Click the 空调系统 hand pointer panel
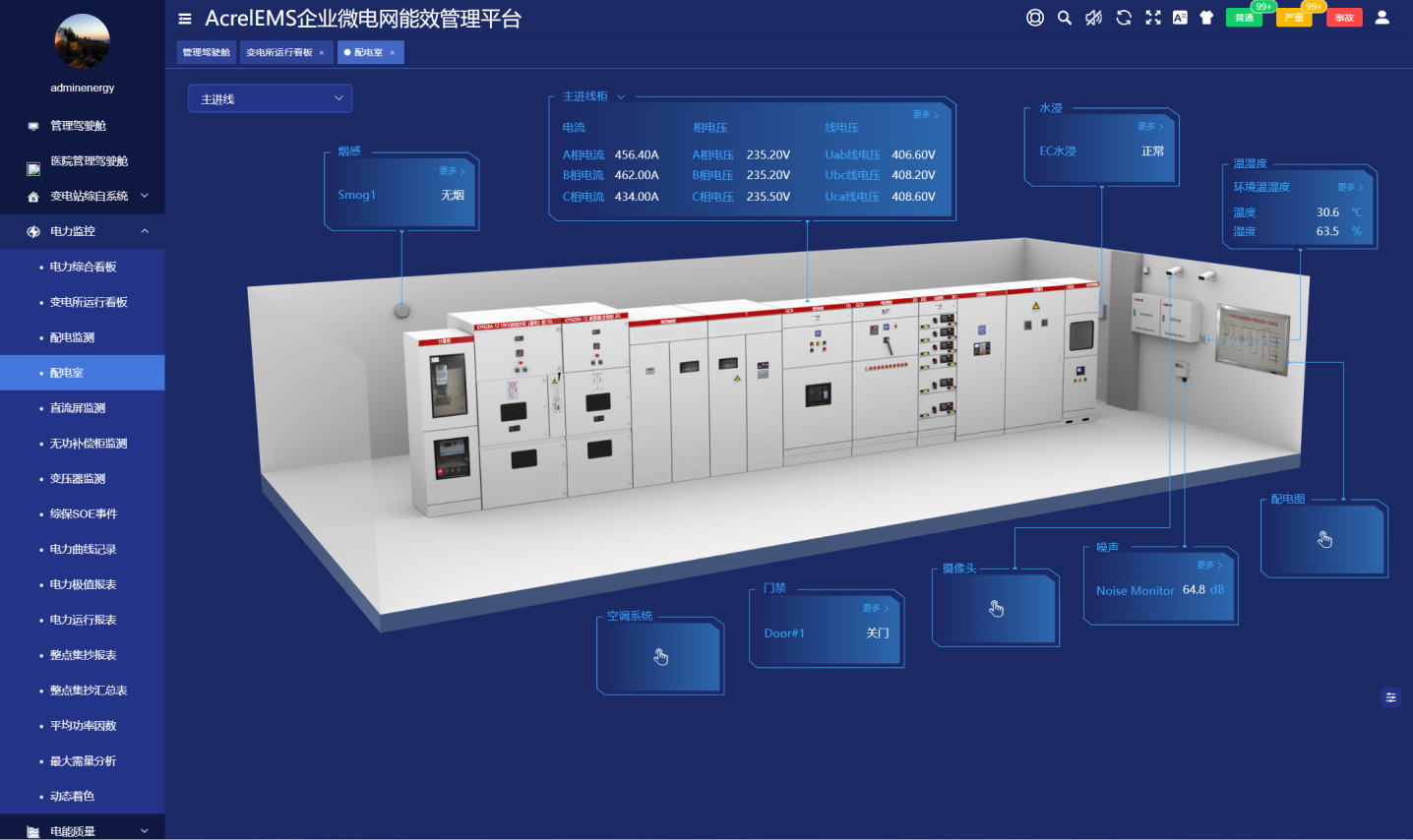Viewport: 1413px width, 840px height. point(660,657)
